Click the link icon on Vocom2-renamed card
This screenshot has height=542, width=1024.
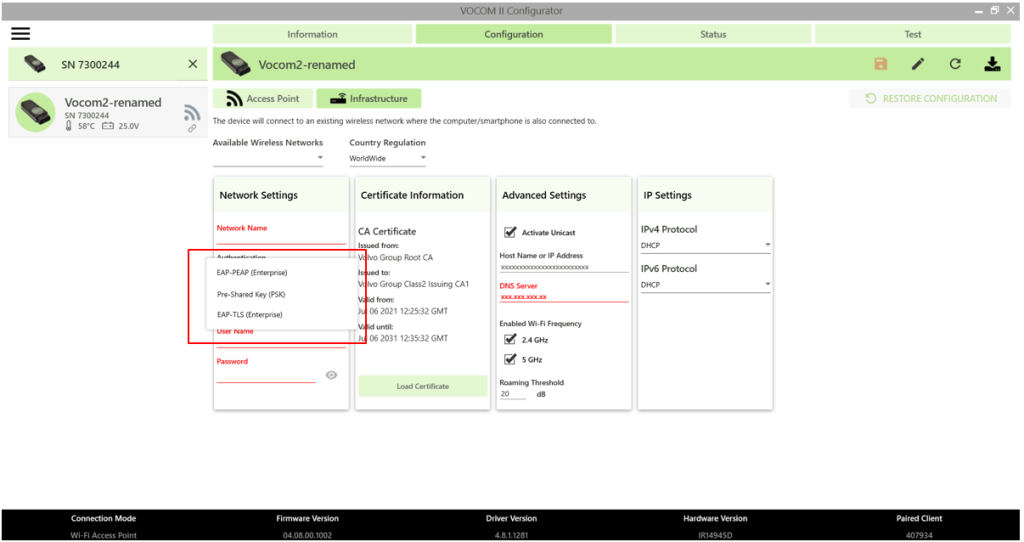click(x=192, y=129)
